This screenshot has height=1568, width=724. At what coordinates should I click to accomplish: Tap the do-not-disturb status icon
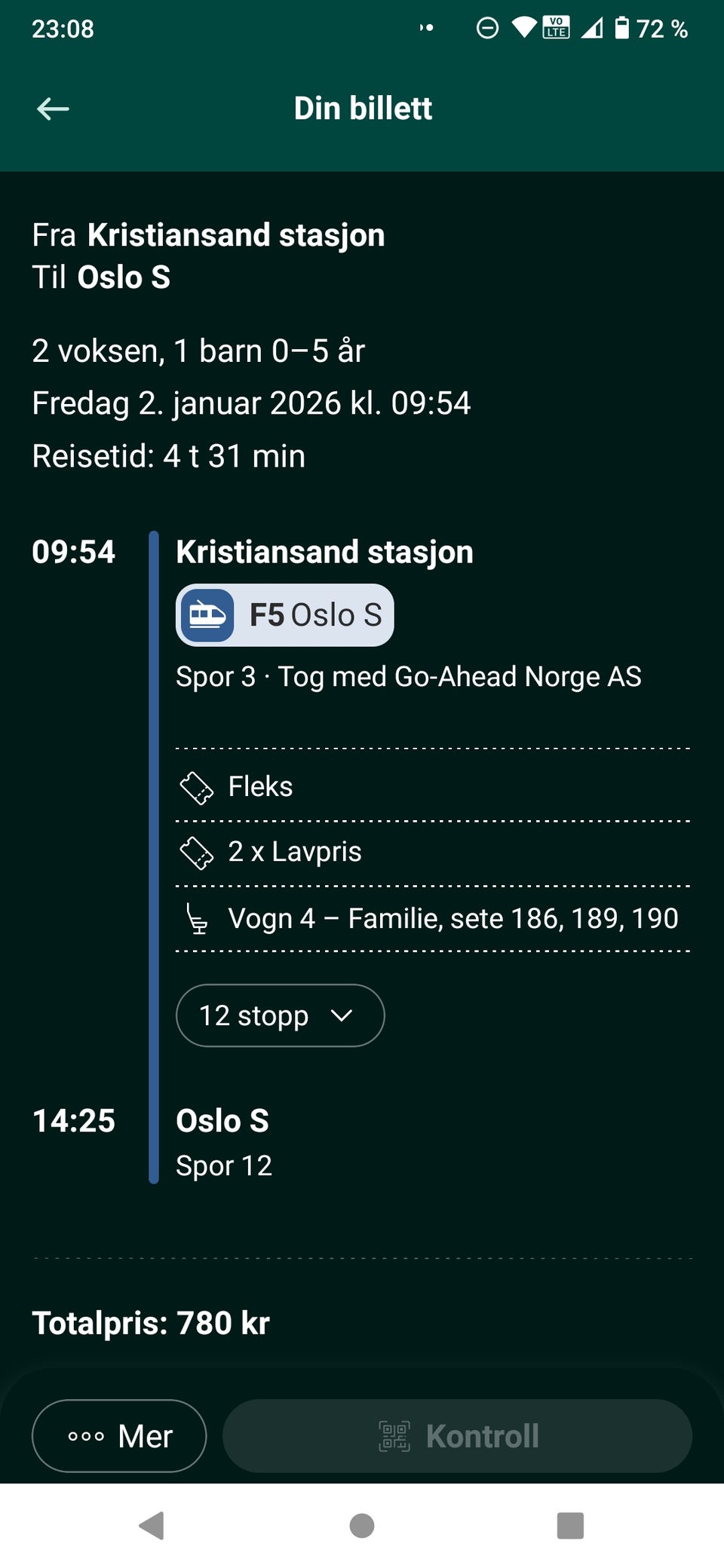click(487, 28)
